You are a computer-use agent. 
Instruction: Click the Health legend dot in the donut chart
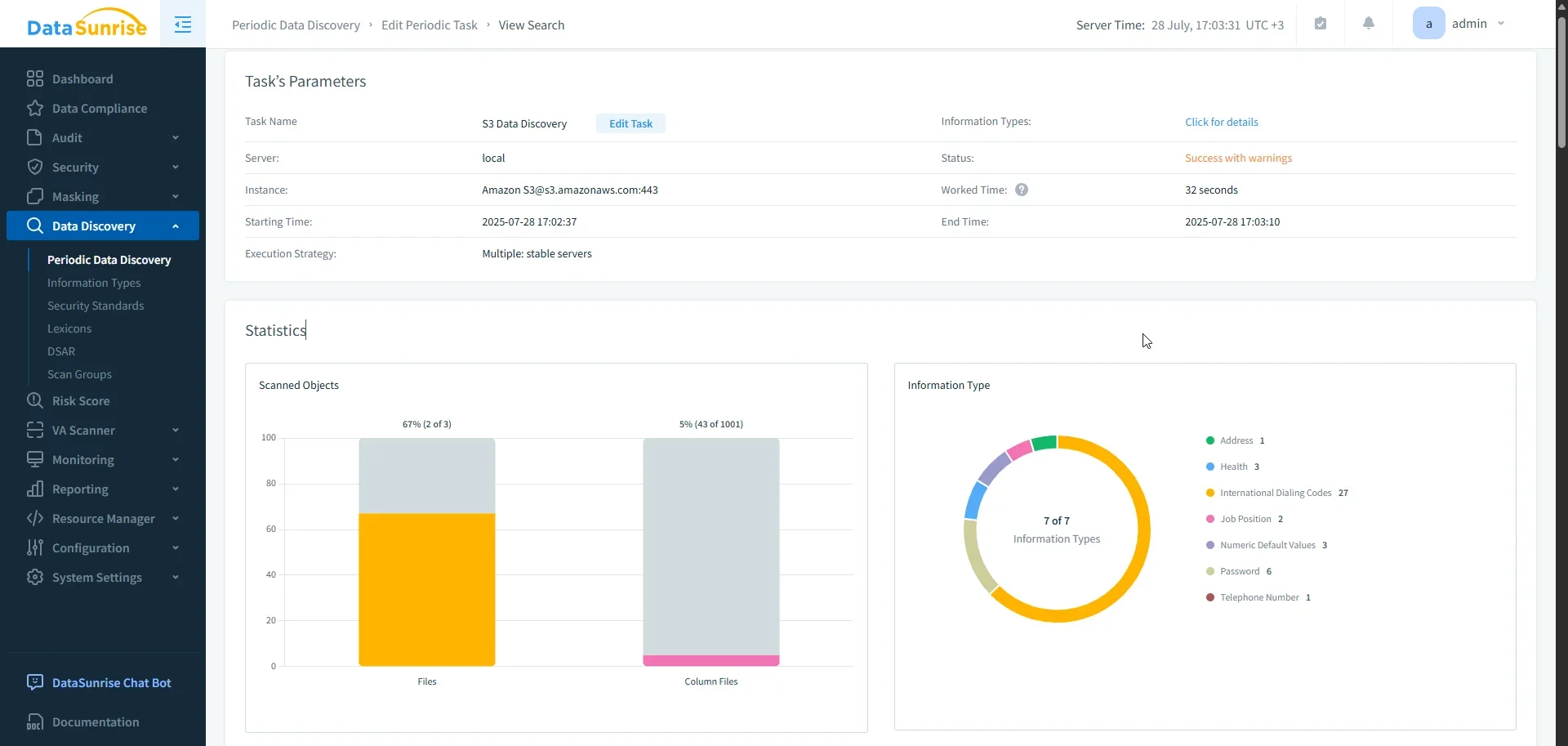(1209, 467)
